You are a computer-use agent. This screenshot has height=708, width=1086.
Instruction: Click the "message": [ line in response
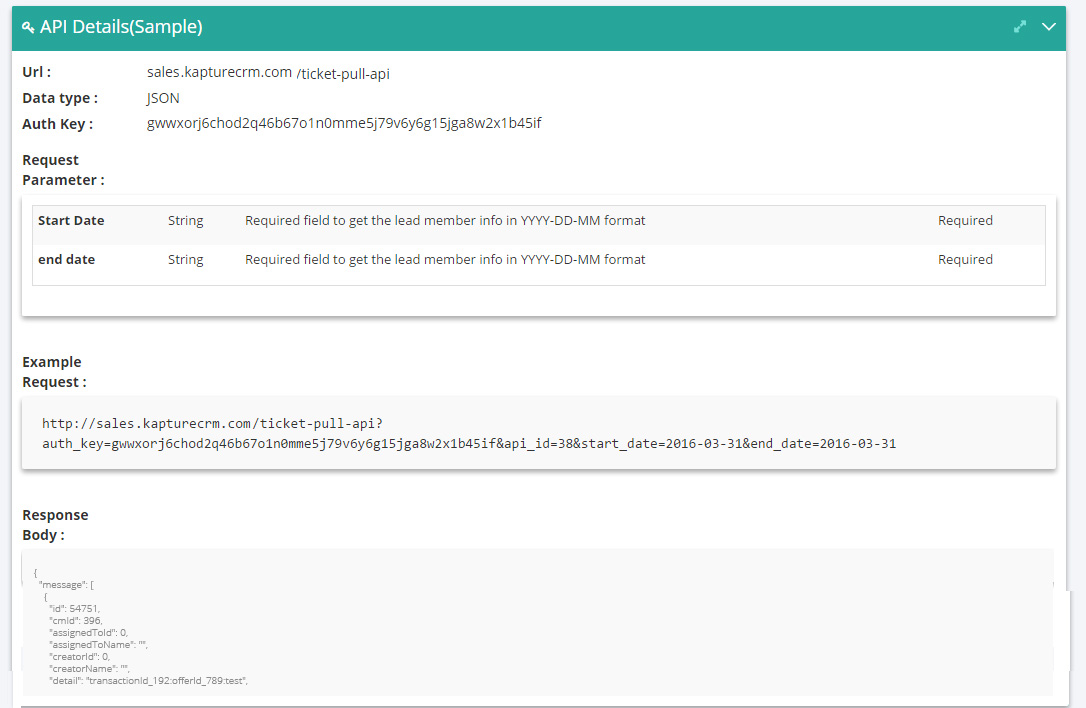66,585
